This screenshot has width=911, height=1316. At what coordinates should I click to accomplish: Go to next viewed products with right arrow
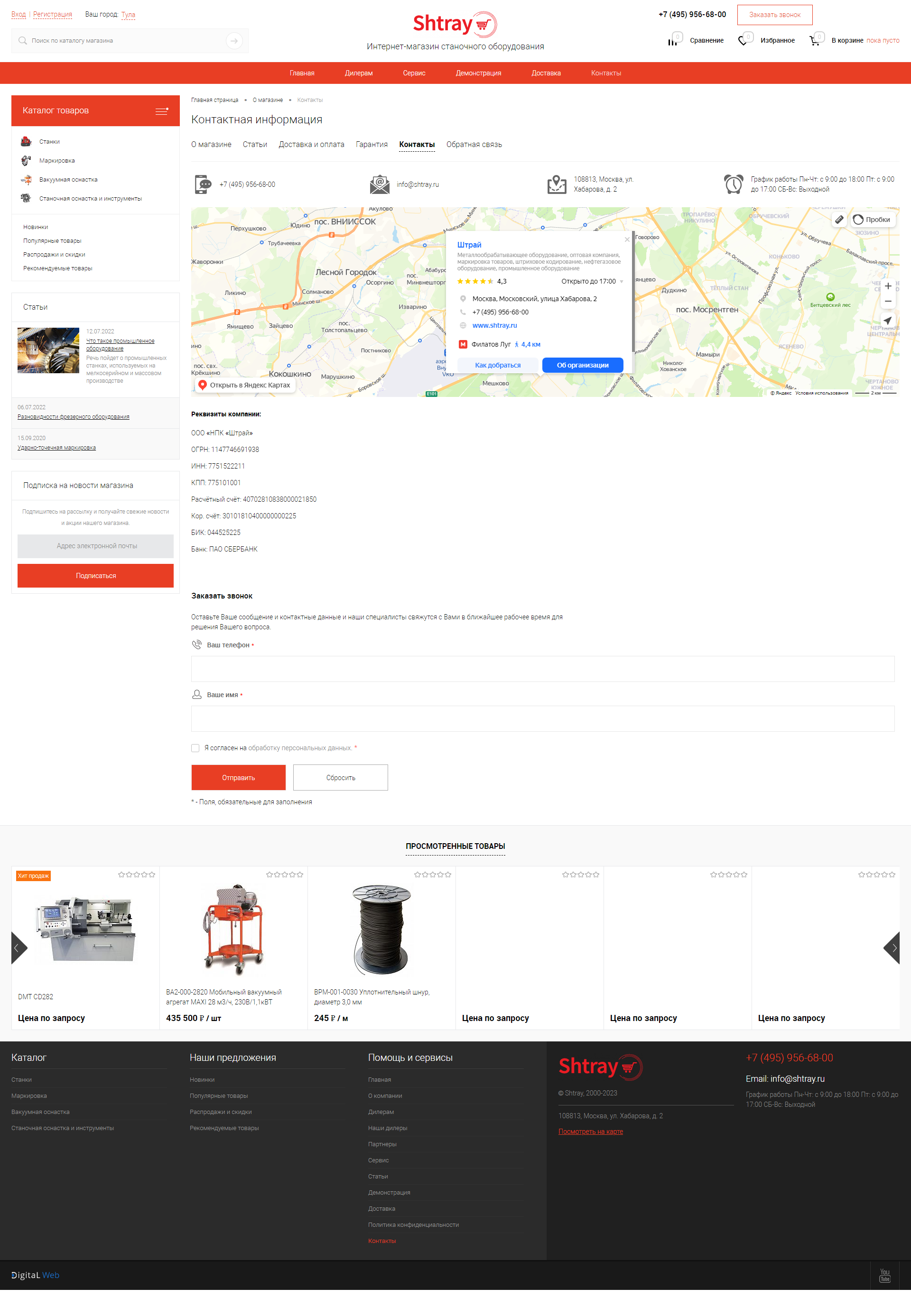point(892,948)
